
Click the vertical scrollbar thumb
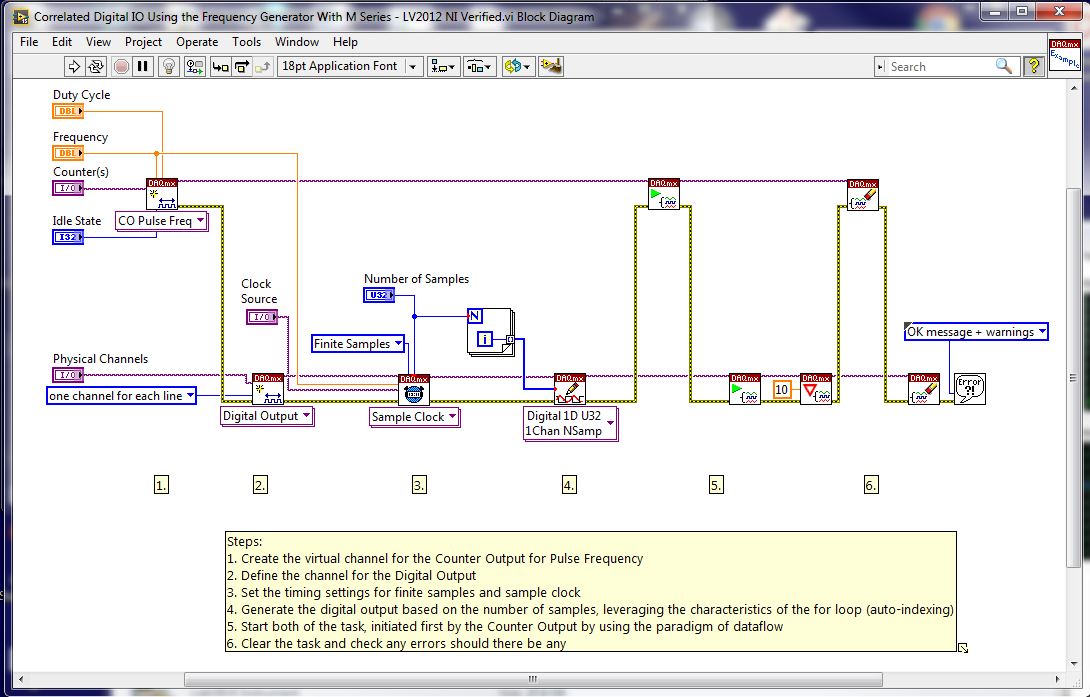[x=1073, y=377]
